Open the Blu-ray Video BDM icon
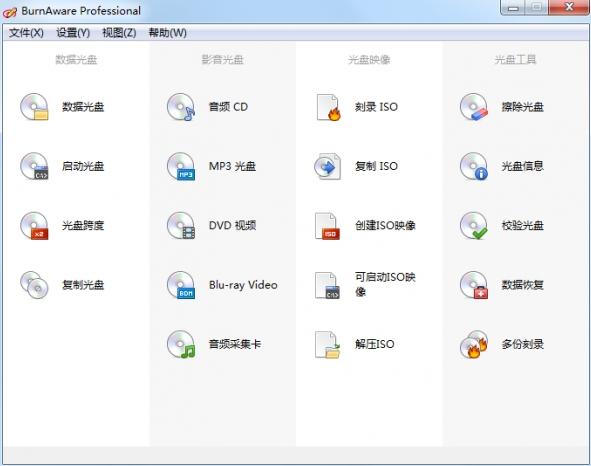Screen dimensions: 591x466 pos(181,285)
